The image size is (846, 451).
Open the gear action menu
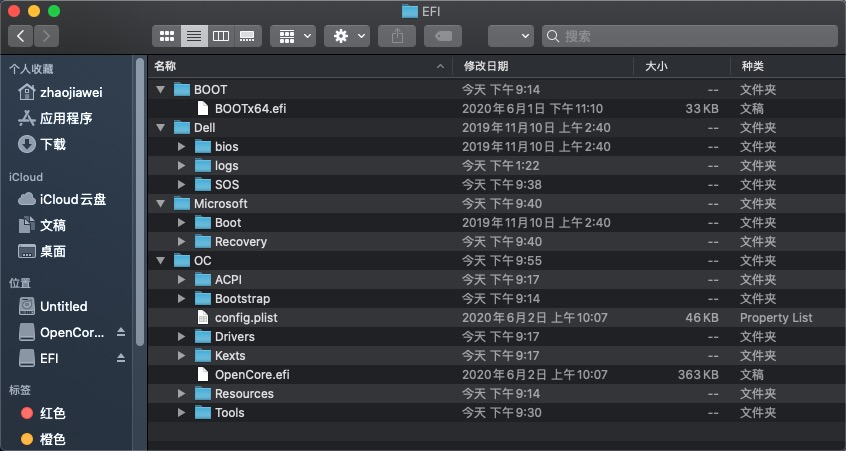tap(346, 36)
